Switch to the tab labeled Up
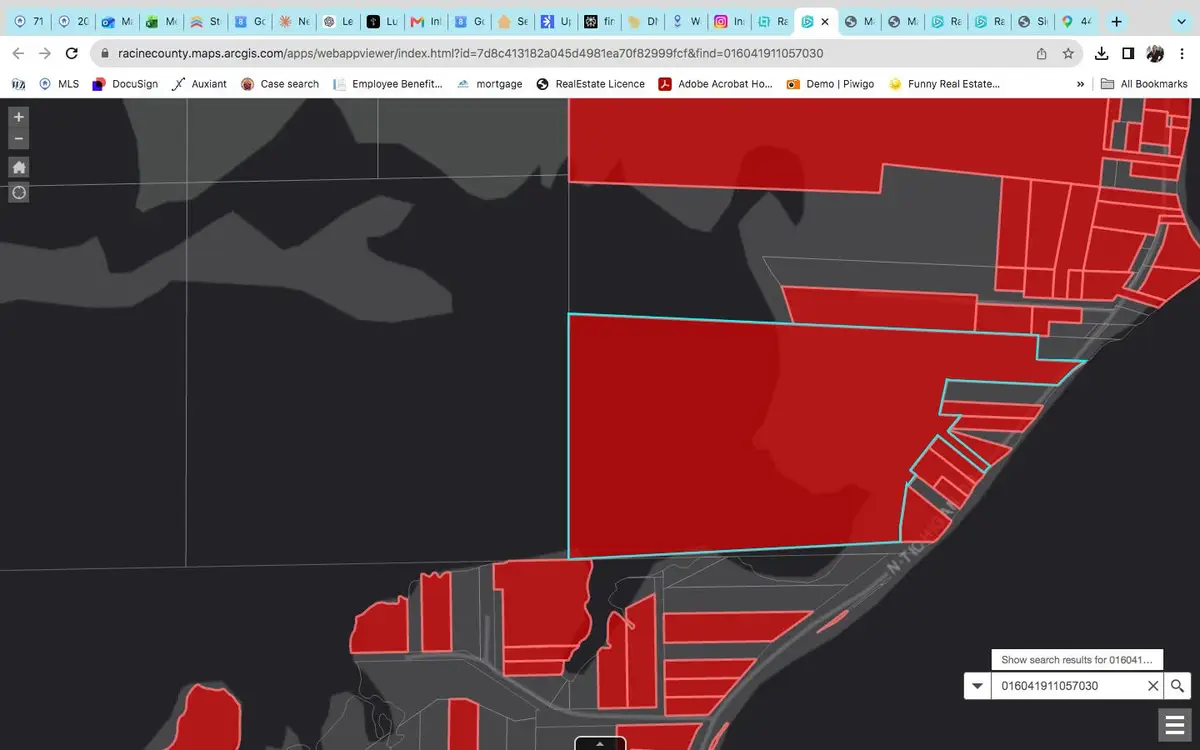The image size is (1200, 750). click(x=558, y=21)
